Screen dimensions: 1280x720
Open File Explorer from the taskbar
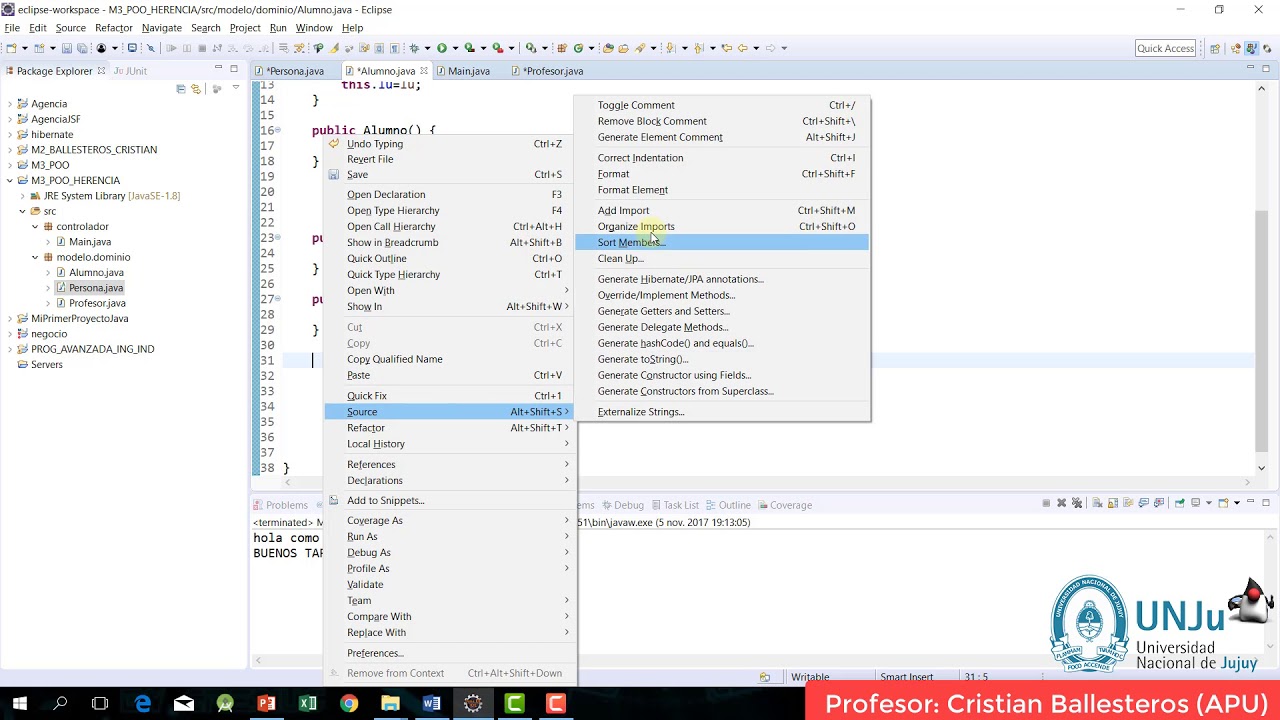(x=390, y=704)
